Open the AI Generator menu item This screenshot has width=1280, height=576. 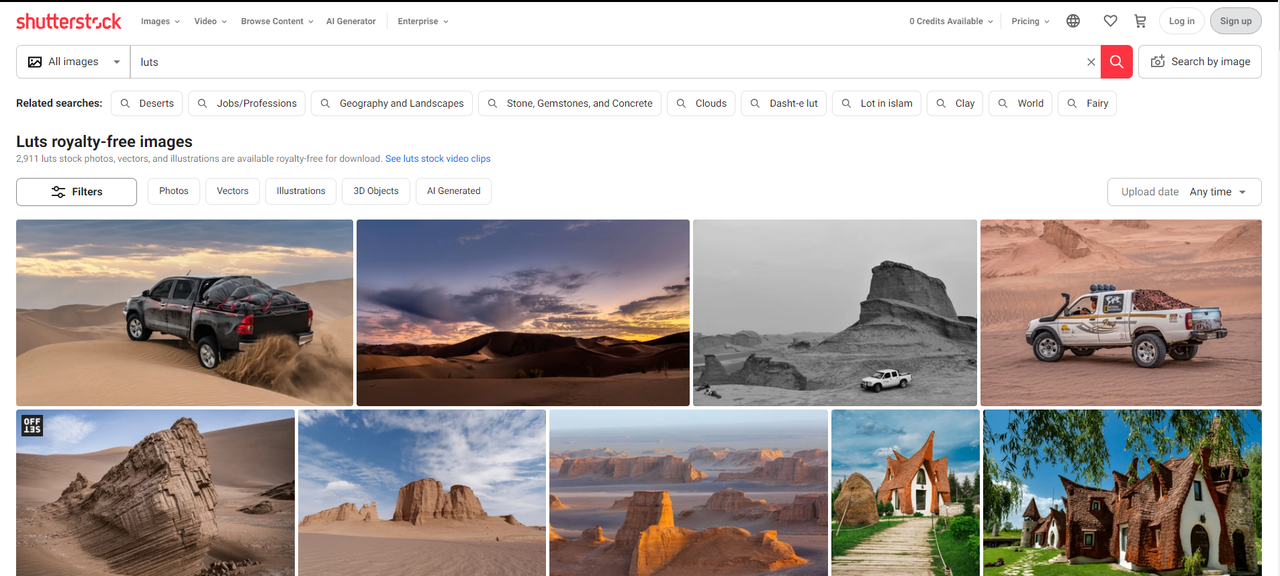pyautogui.click(x=351, y=20)
